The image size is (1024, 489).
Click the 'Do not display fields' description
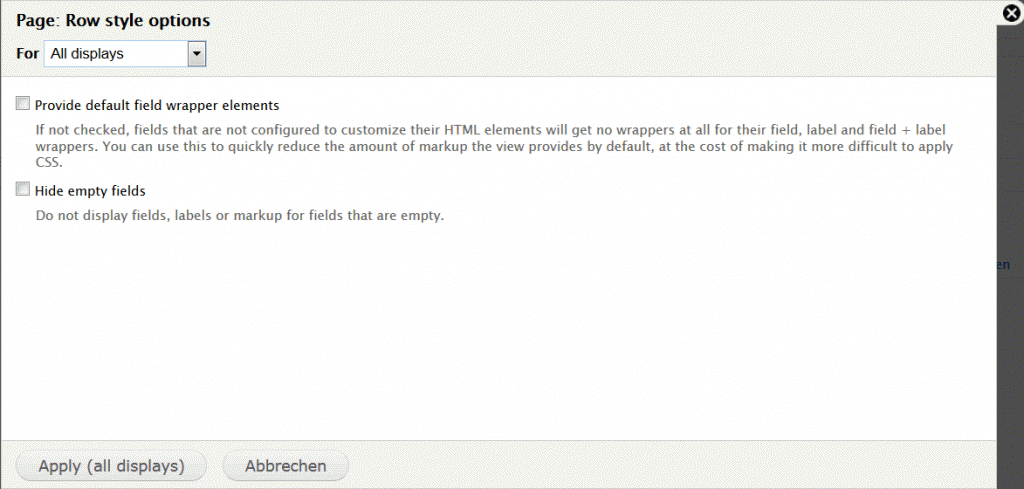tap(239, 215)
